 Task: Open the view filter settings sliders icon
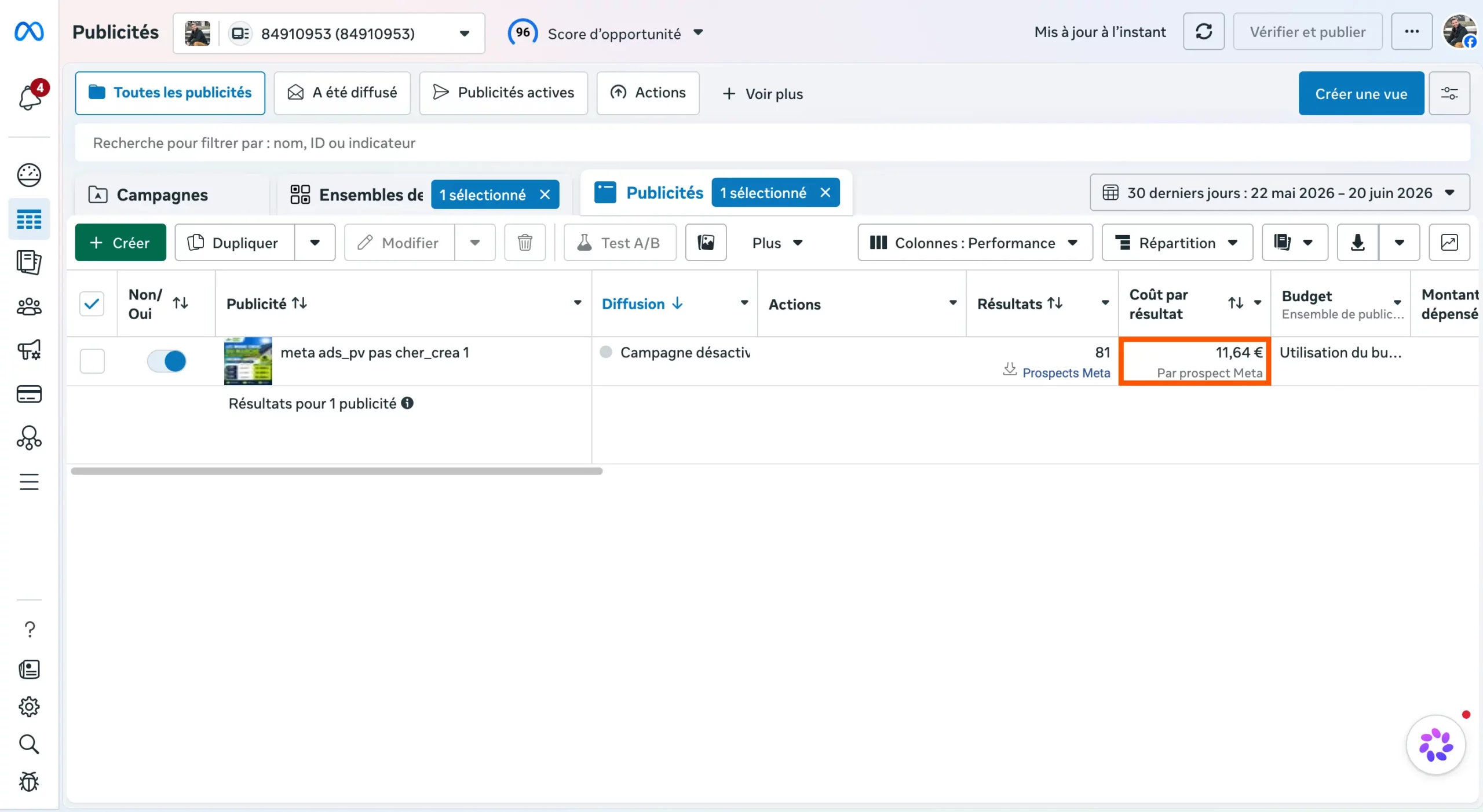pyautogui.click(x=1449, y=93)
